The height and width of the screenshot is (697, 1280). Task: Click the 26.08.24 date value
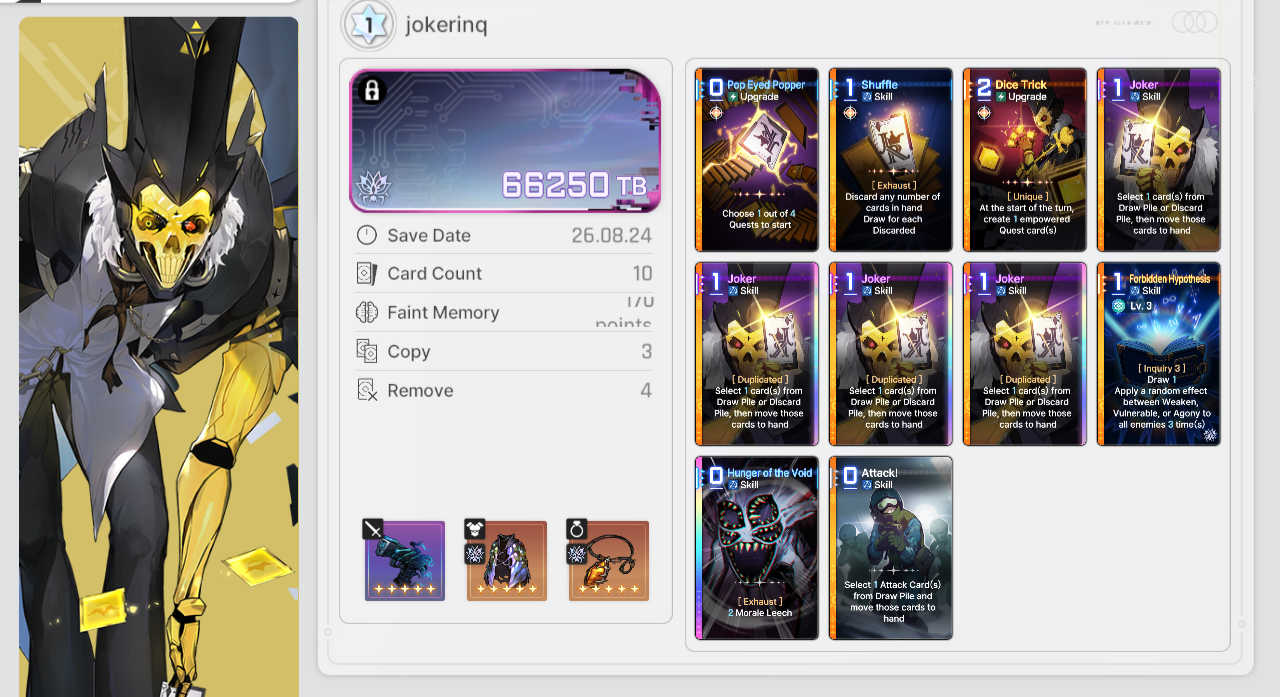pos(612,235)
